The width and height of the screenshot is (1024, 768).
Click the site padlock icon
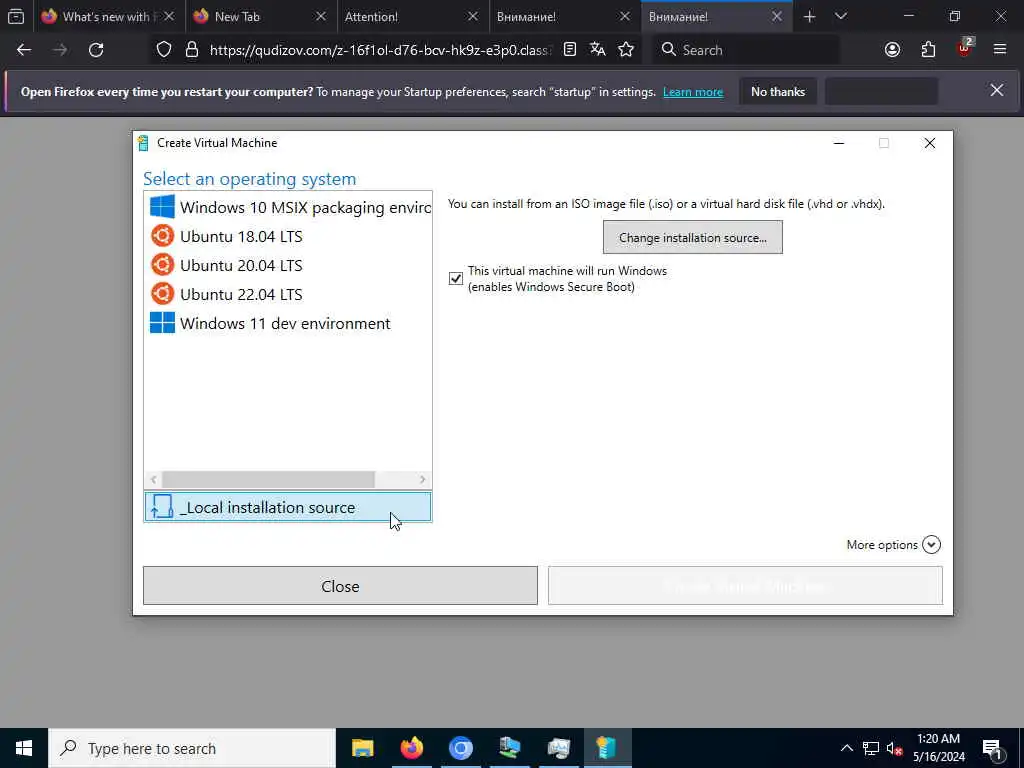192,50
